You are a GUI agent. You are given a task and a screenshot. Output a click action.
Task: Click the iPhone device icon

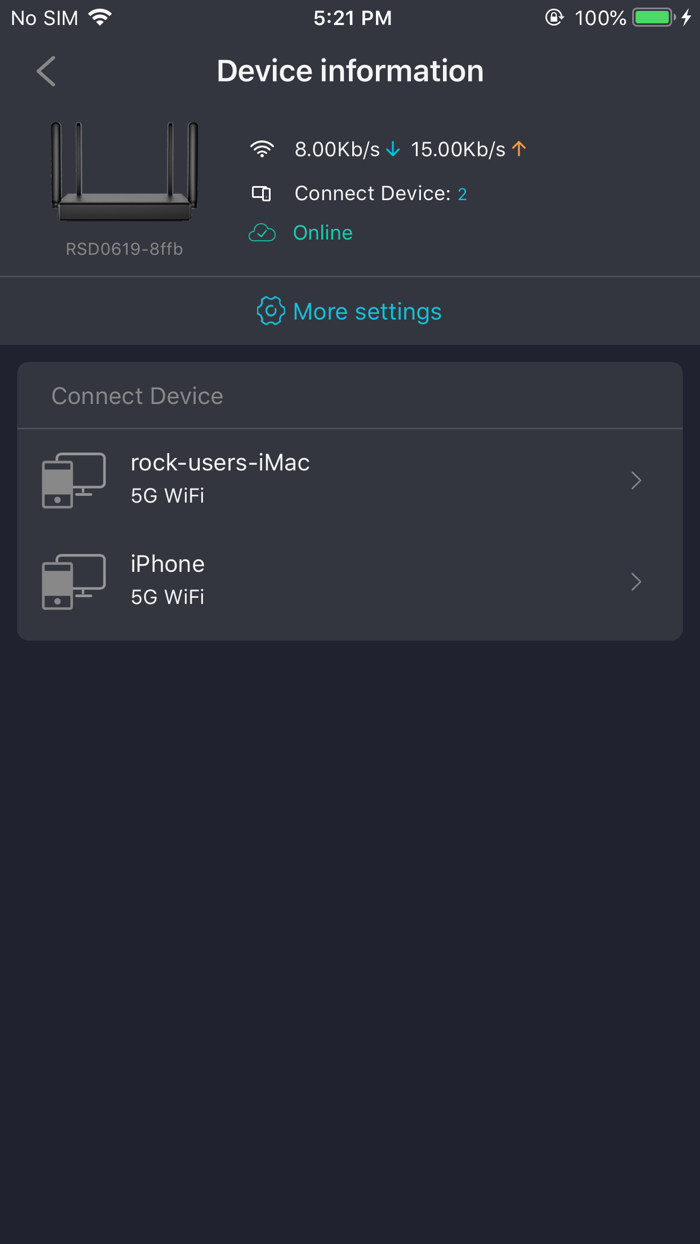(73, 581)
